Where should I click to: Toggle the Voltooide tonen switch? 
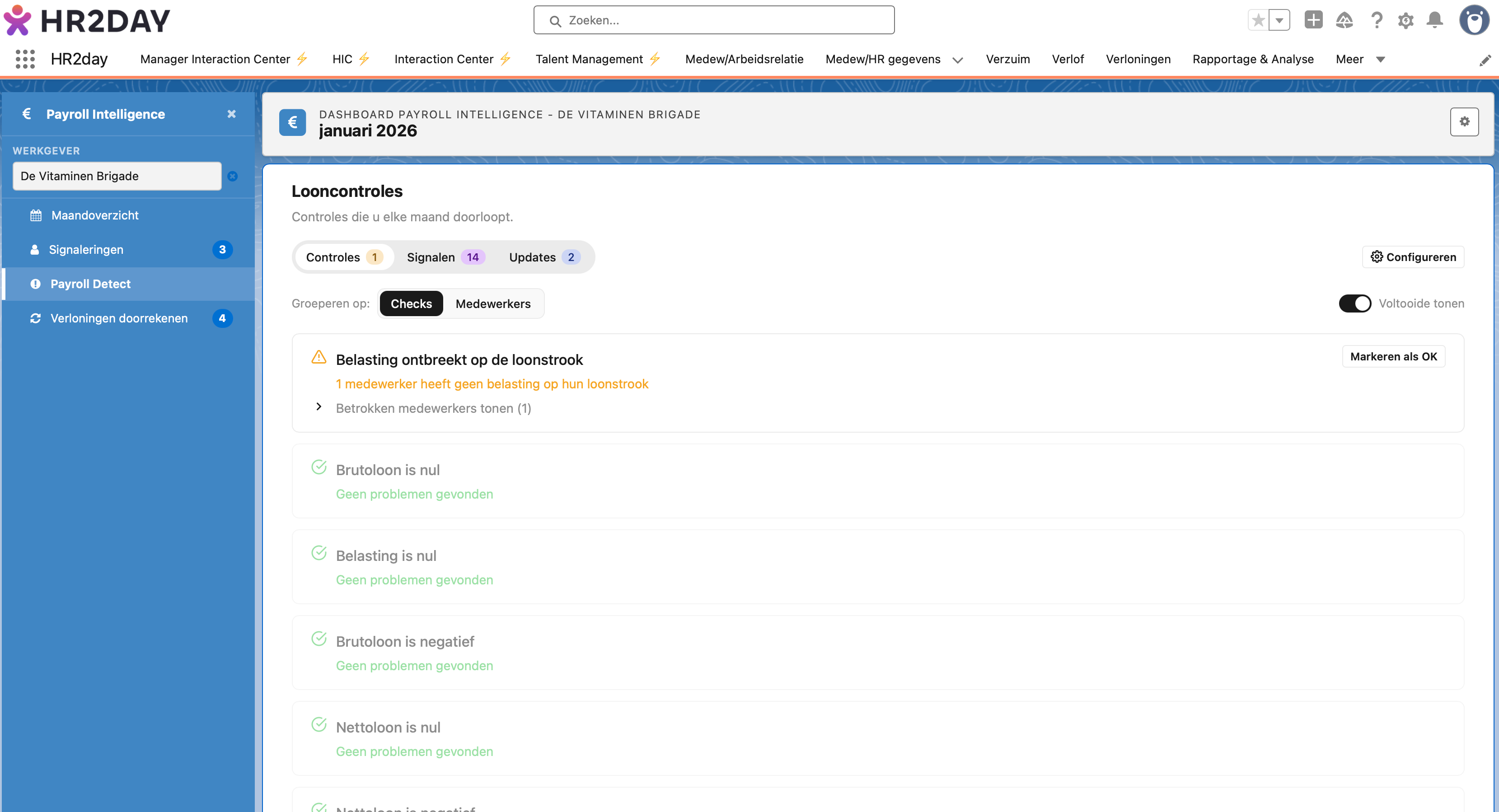click(x=1355, y=303)
